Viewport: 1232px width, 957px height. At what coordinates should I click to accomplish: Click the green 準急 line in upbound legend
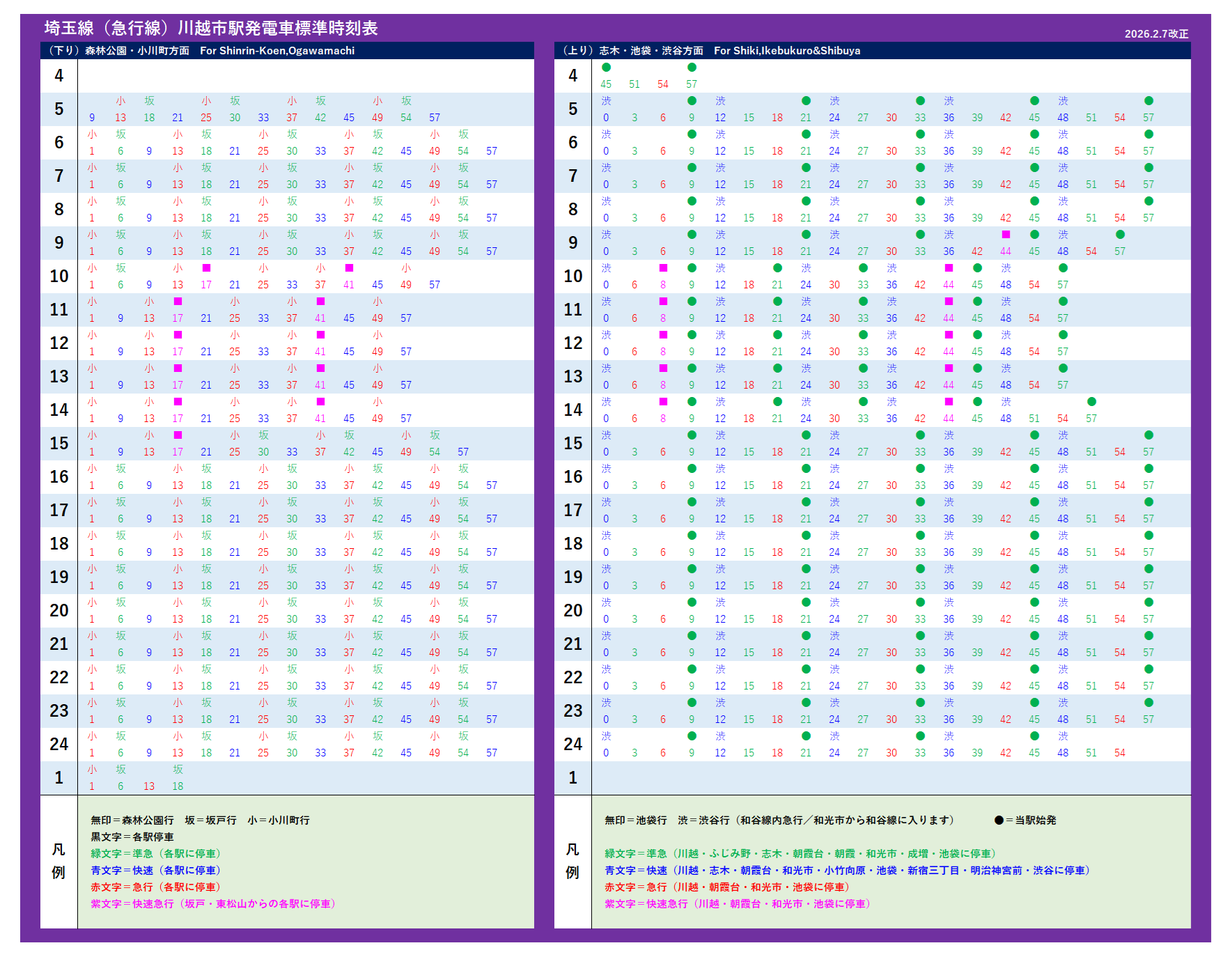(x=801, y=853)
